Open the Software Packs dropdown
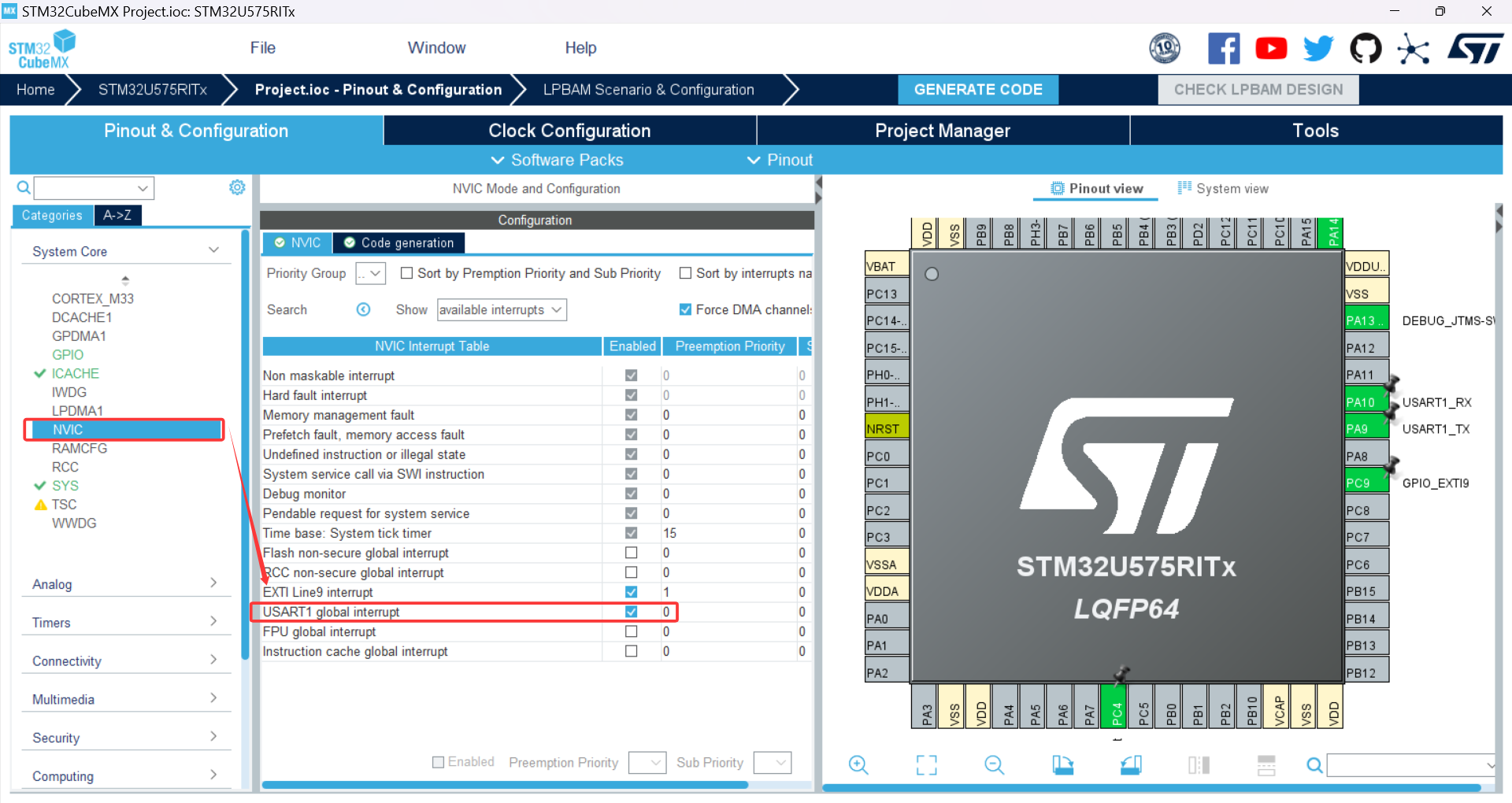 click(x=557, y=160)
